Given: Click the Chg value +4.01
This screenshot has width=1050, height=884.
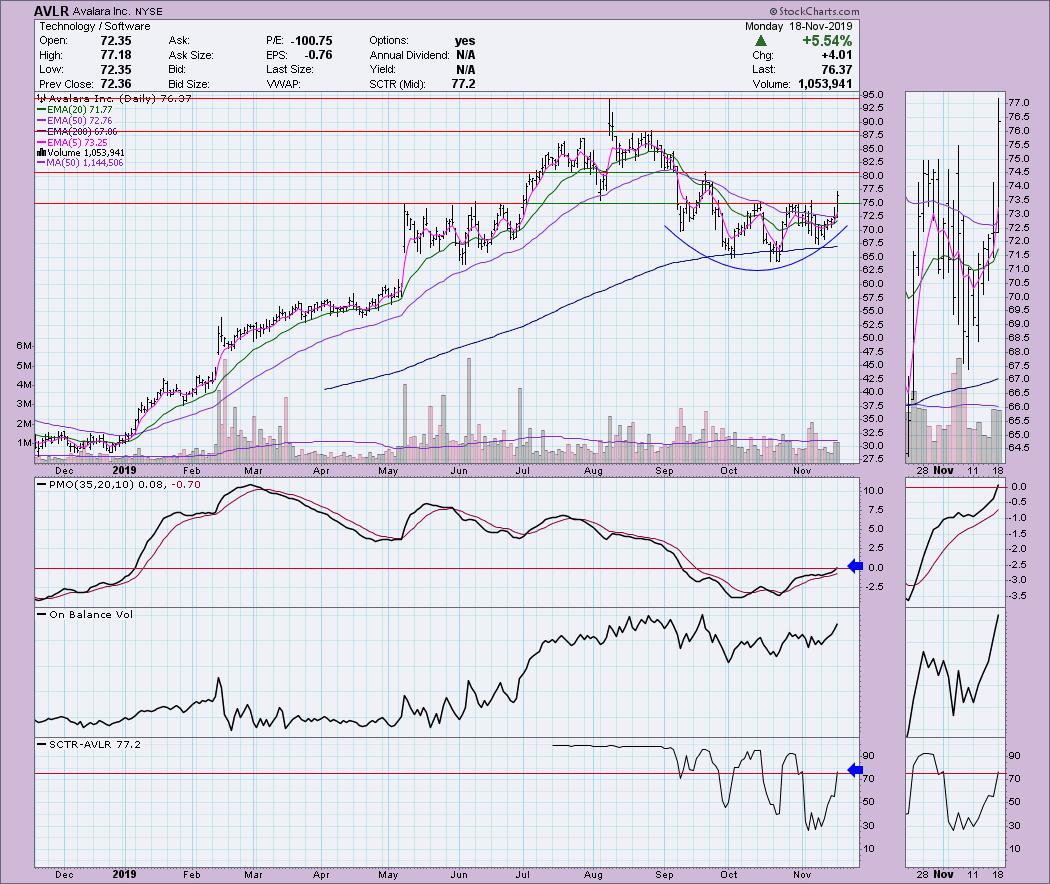Looking at the screenshot, I should tap(837, 55).
